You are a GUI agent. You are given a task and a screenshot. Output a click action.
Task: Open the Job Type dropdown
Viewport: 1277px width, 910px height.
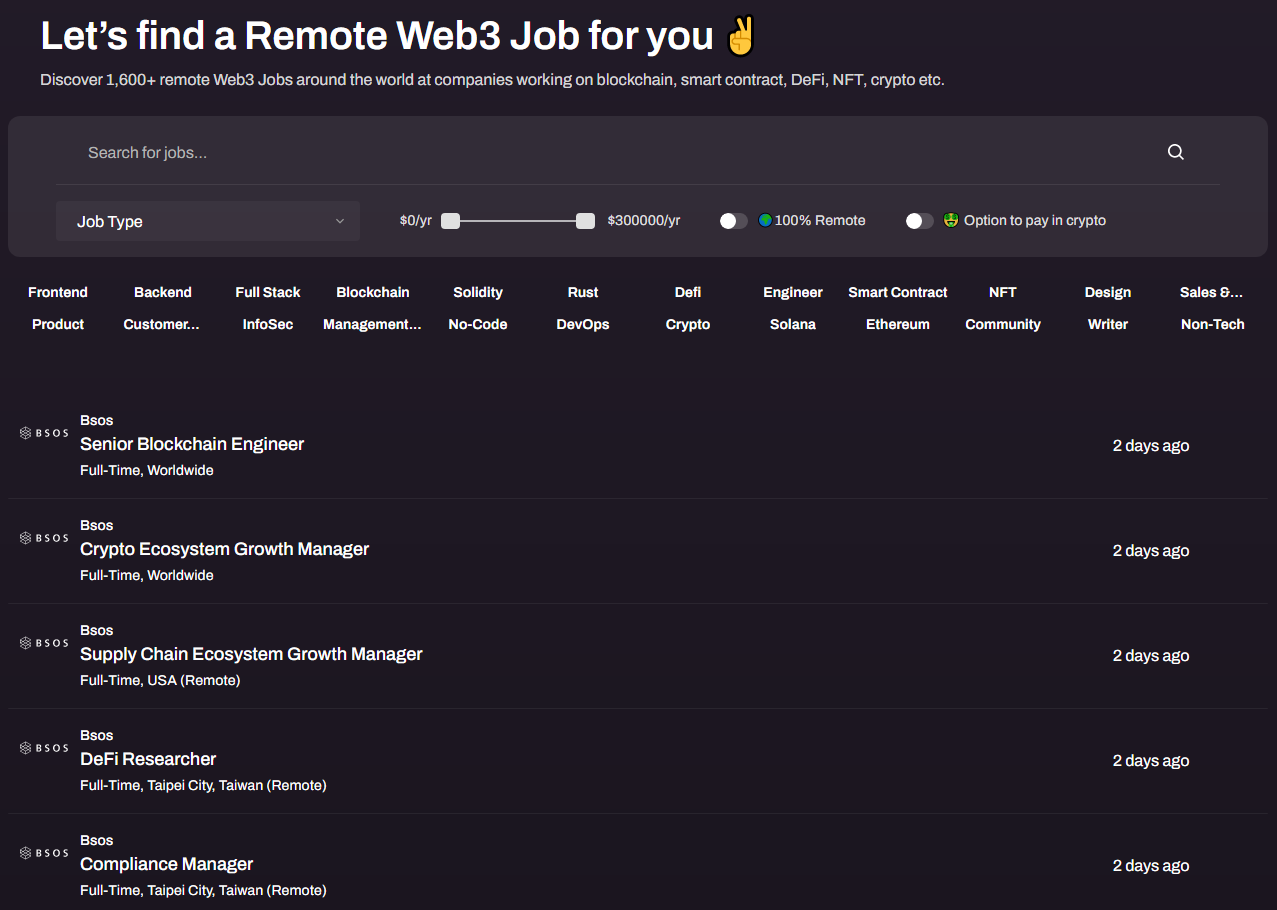208,221
